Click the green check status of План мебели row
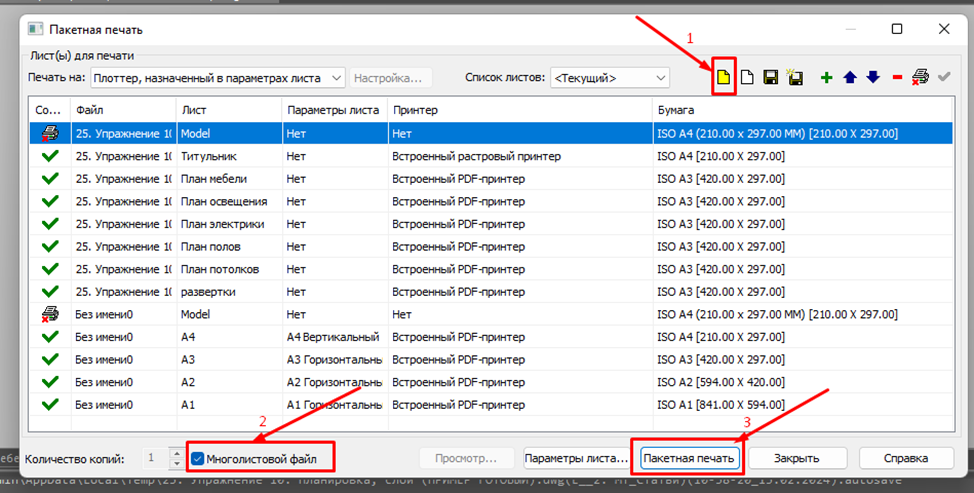The width and height of the screenshot is (974, 493). point(50,179)
